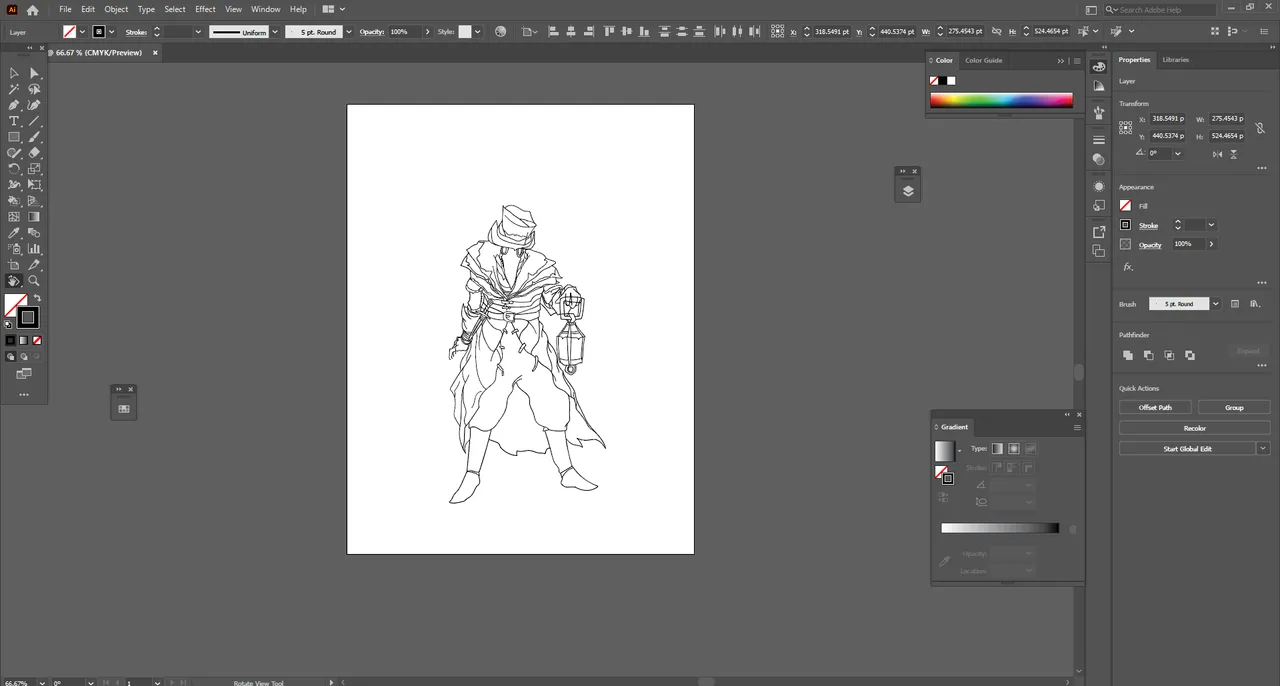Screen dimensions: 1280x686
Task: Open fill color dropdown in control bar
Action: point(82,32)
